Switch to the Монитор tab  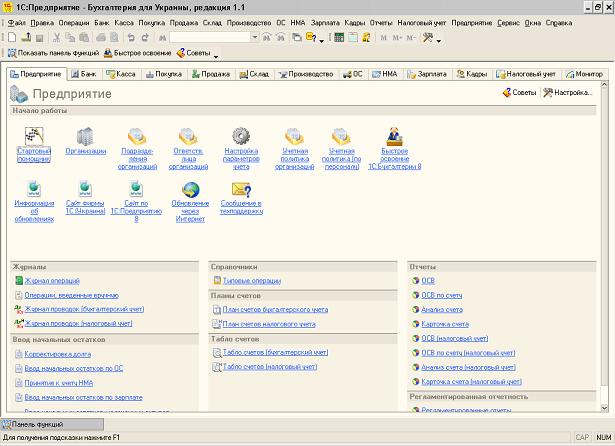coord(584,74)
